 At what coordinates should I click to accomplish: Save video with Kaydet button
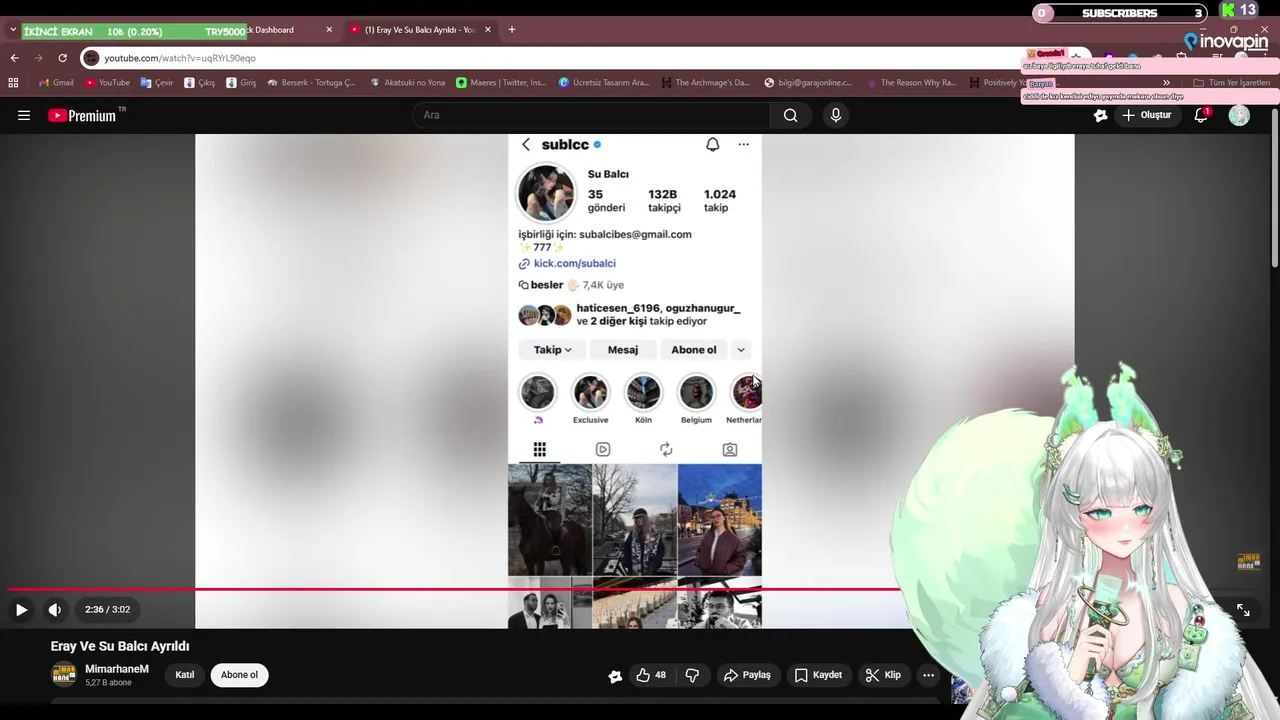[817, 675]
